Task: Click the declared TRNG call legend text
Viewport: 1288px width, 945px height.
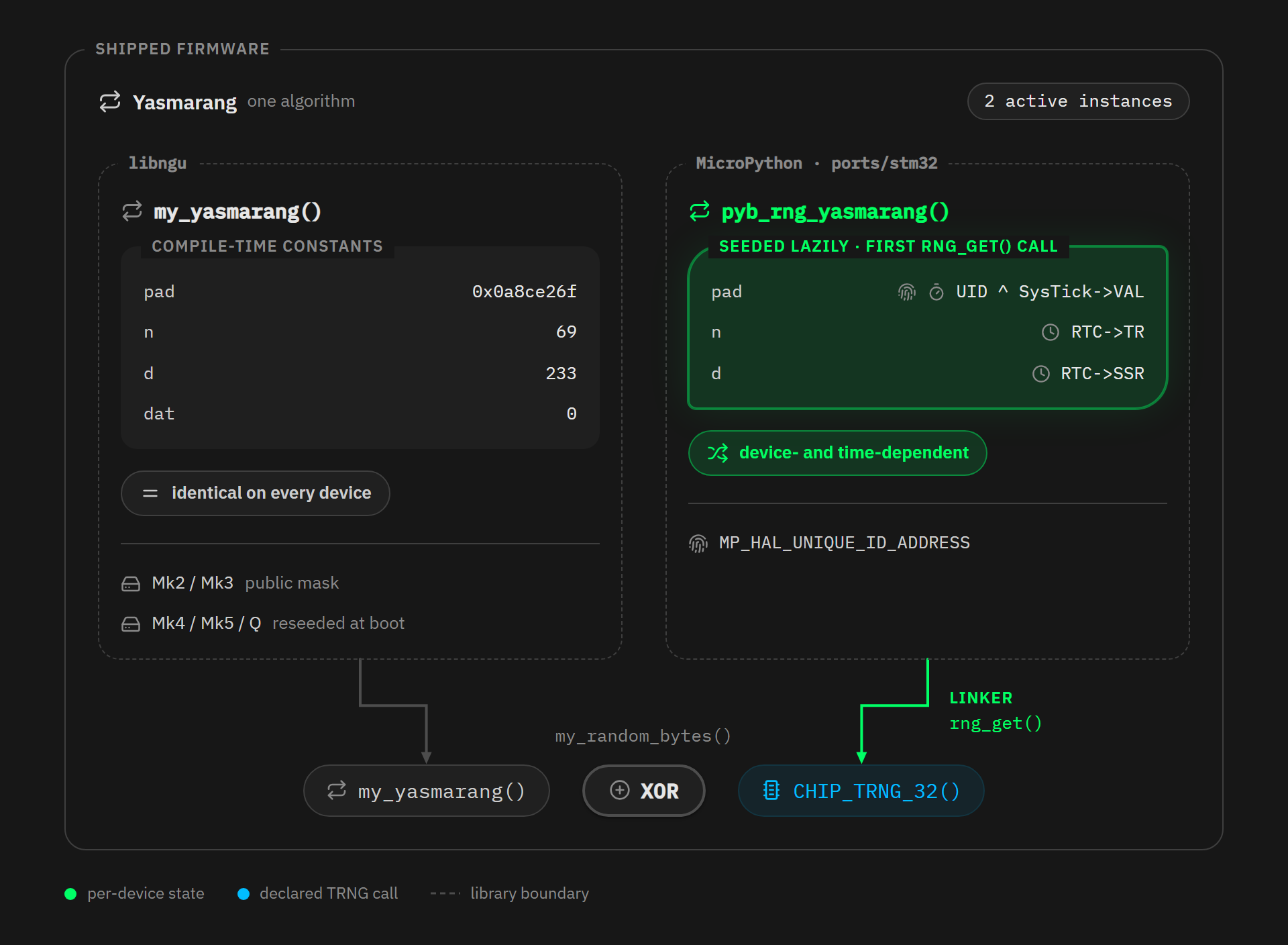Action: (x=329, y=893)
